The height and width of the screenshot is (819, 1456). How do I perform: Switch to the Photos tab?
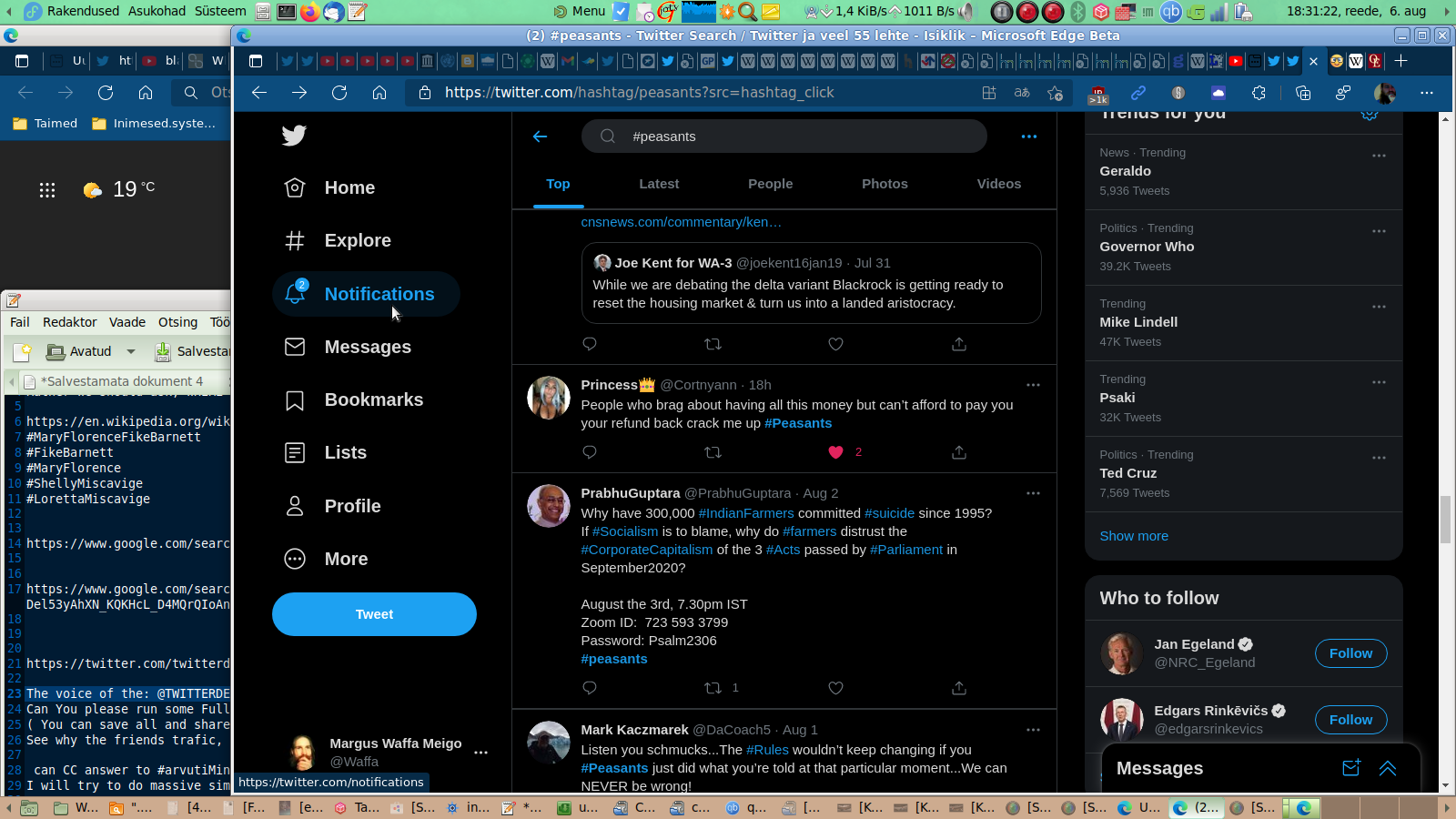[885, 184]
